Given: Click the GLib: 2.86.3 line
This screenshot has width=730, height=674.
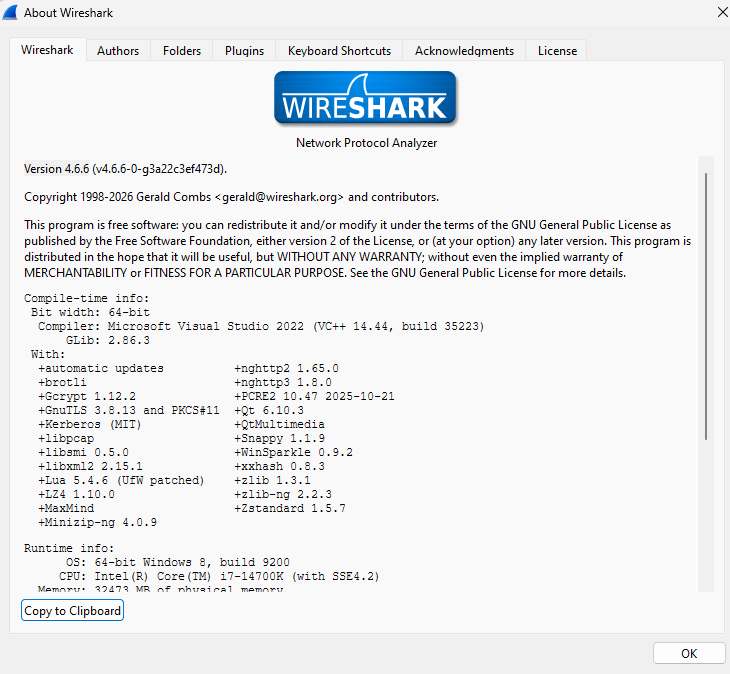Looking at the screenshot, I should point(108,340).
